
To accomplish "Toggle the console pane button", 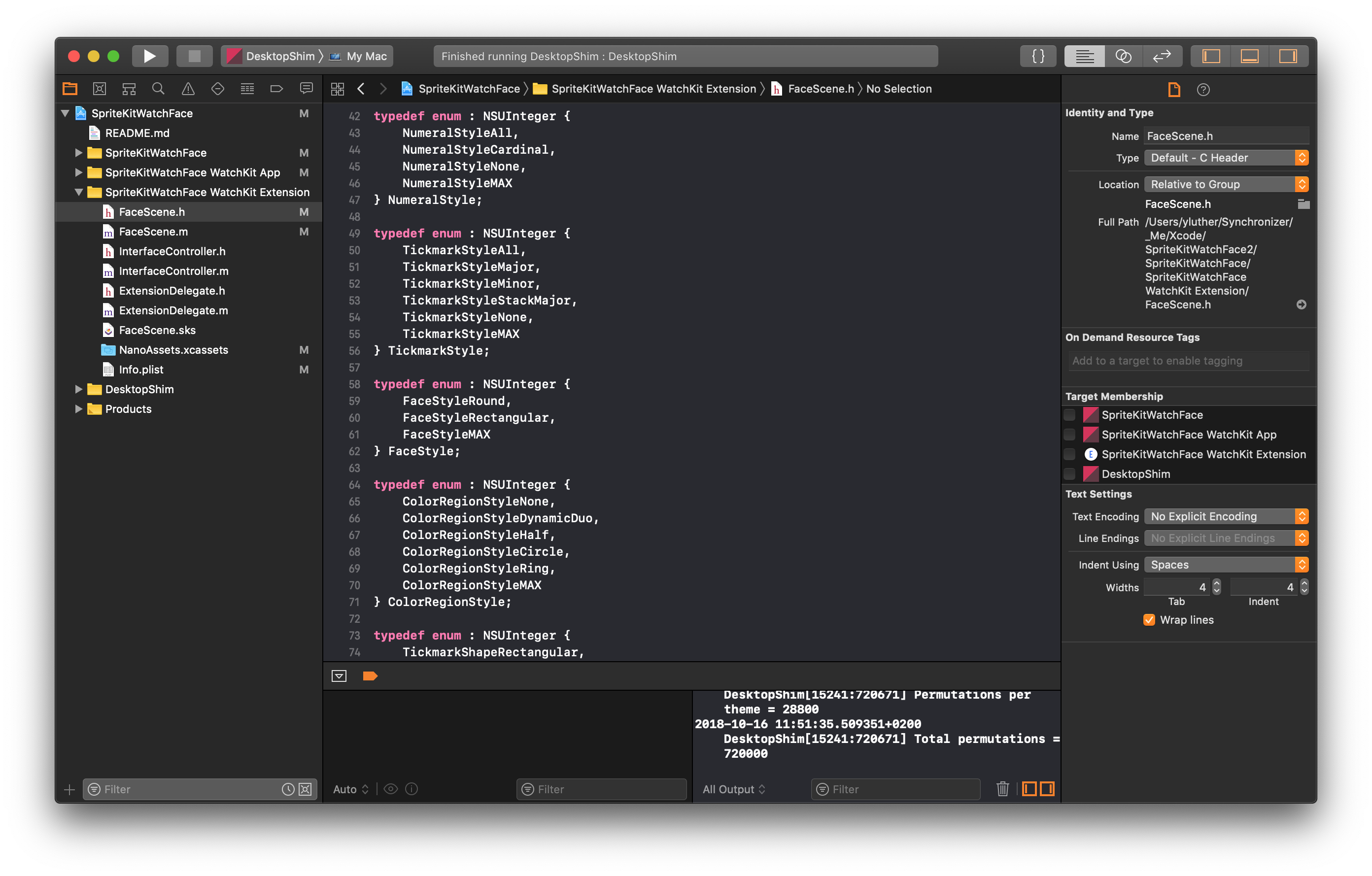I will (1047, 789).
